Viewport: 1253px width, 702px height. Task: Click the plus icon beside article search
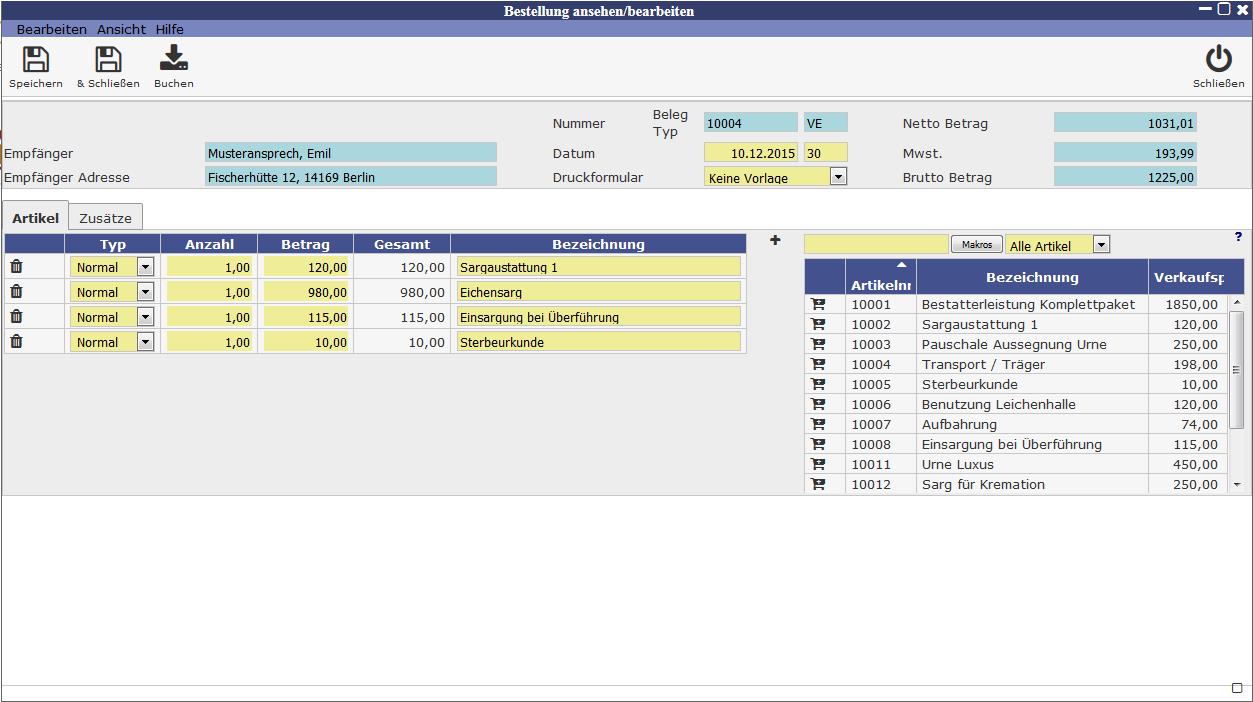click(775, 241)
